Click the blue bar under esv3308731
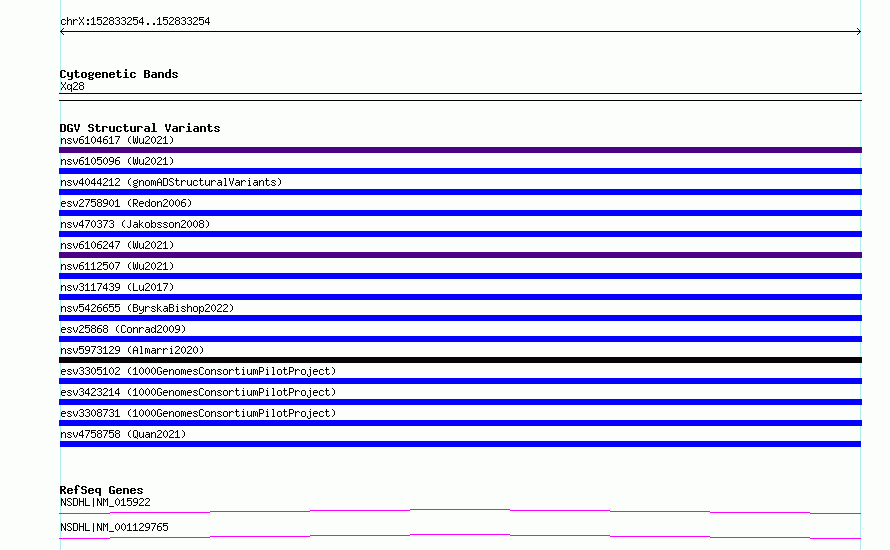The height and width of the screenshot is (550, 890). [x=460, y=423]
